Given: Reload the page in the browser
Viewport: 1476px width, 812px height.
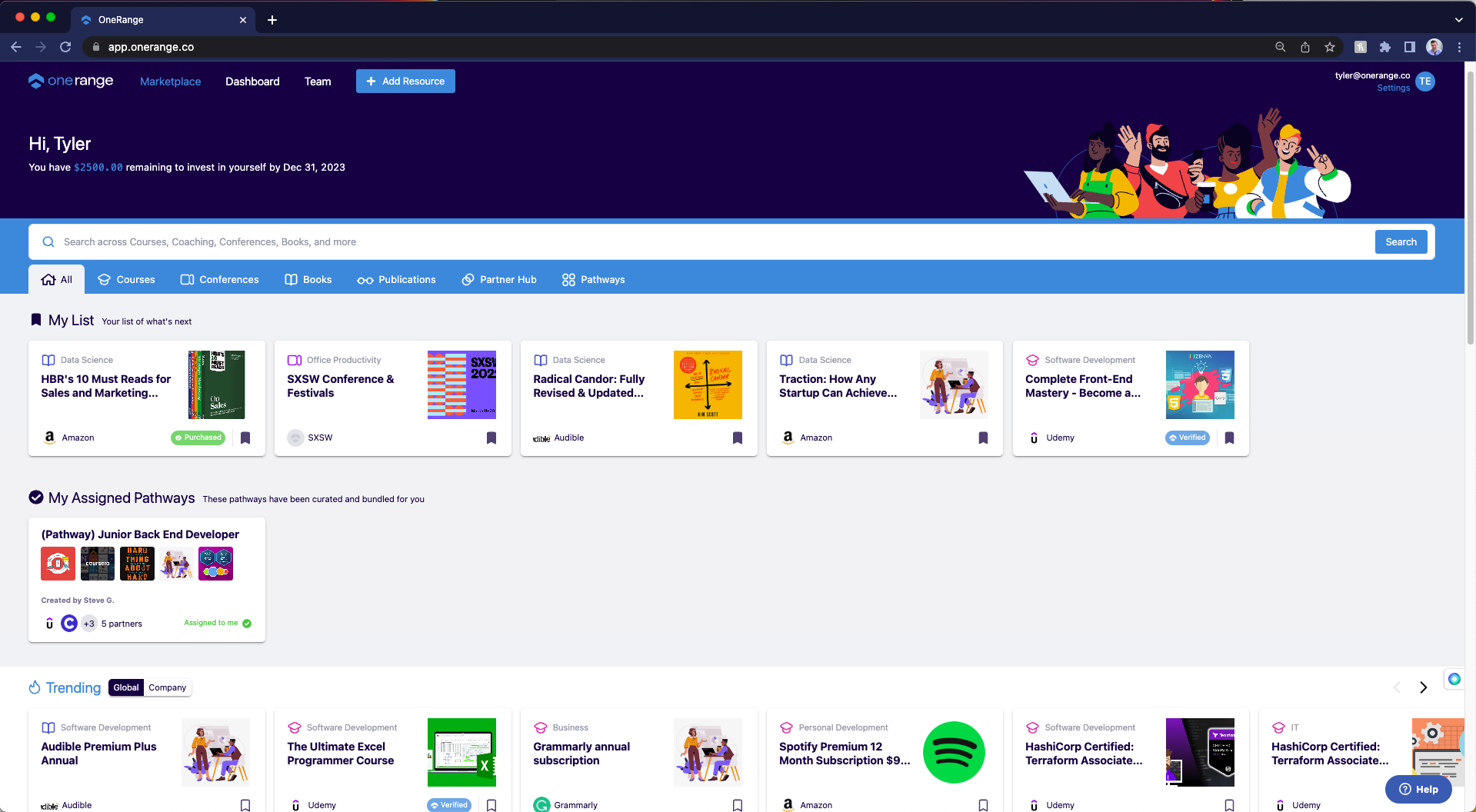Looking at the screenshot, I should pos(65,47).
